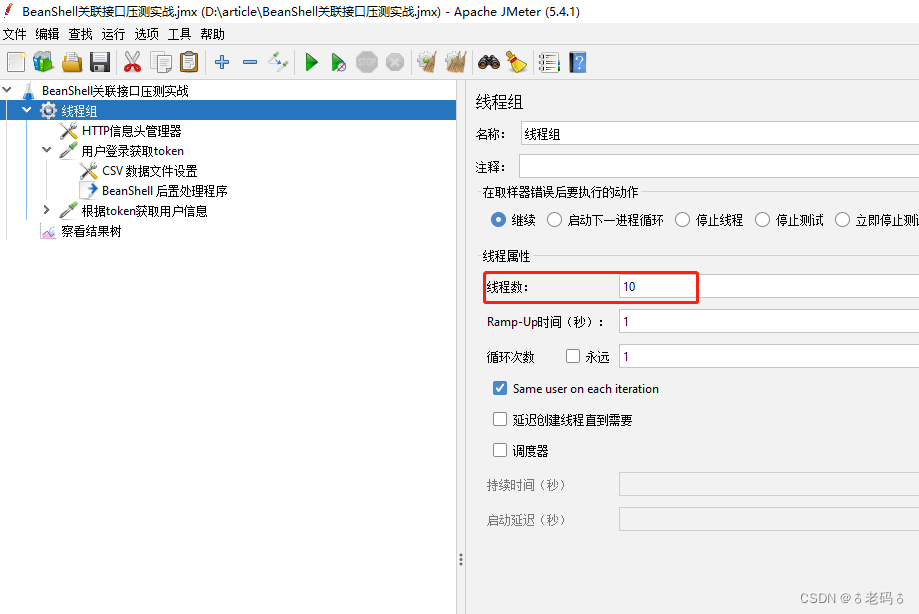Screen dimensions: 919x614
Task: Collapse the 线程组 tree node
Action: (x=26, y=110)
